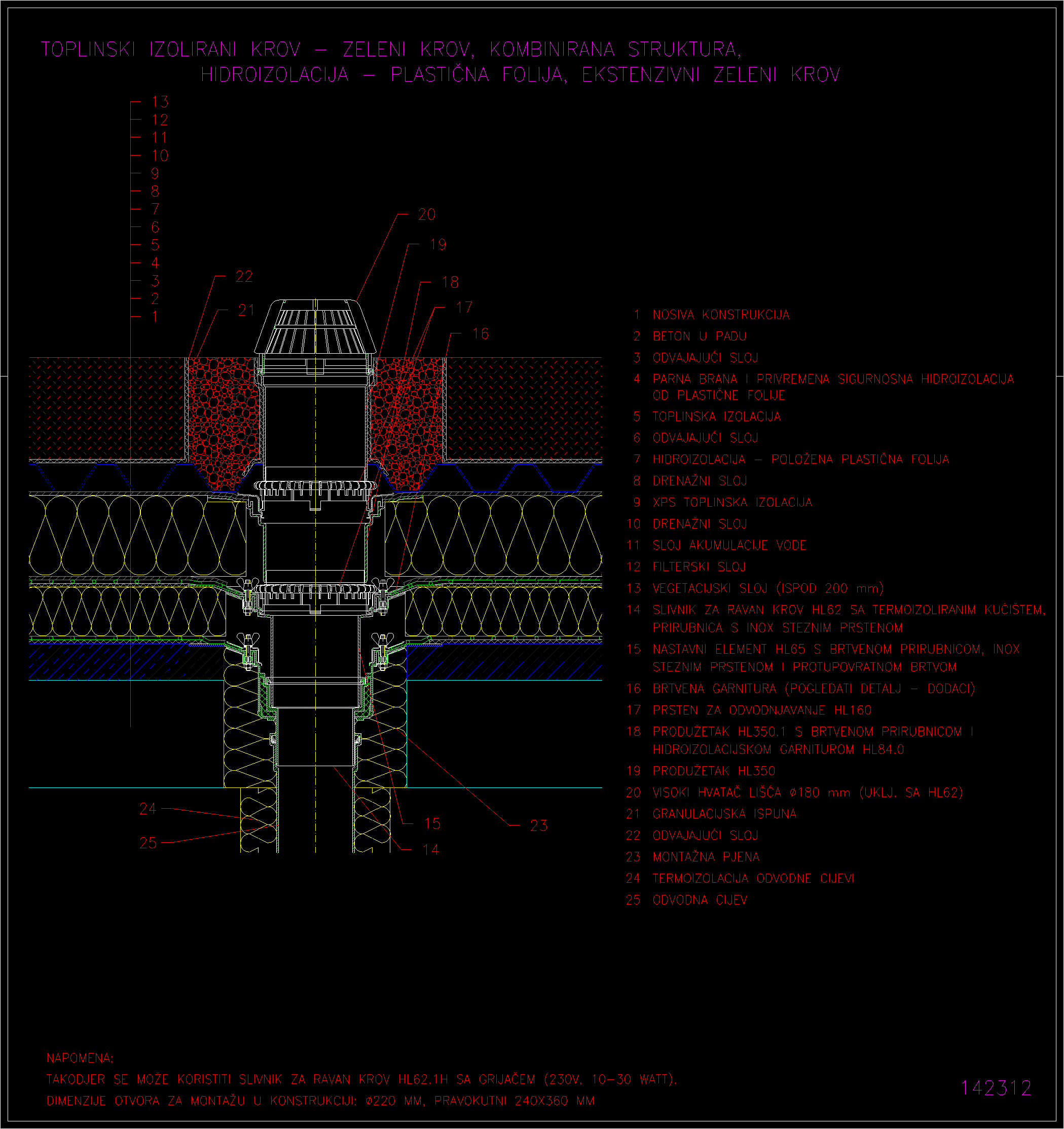
Task: Click note line 'DIMENZIJE OTVORA ZA MONTAŽU U KONSTRUKCIJI'
Action: coord(201,1101)
